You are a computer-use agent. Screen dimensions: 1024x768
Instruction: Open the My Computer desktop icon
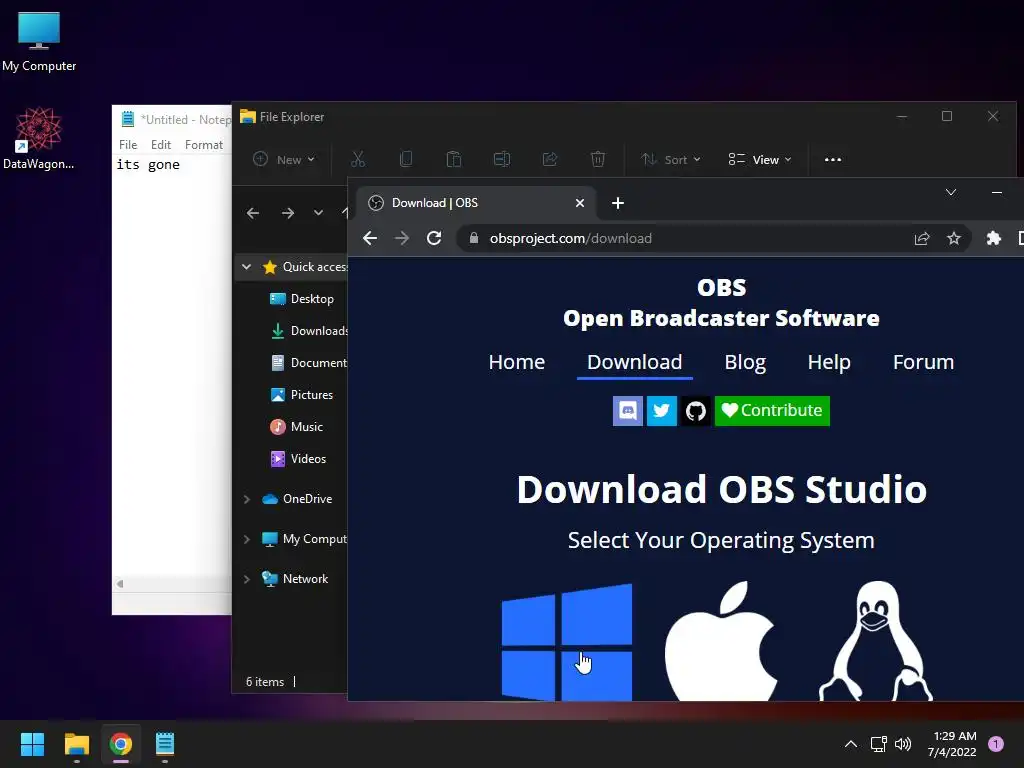point(39,41)
